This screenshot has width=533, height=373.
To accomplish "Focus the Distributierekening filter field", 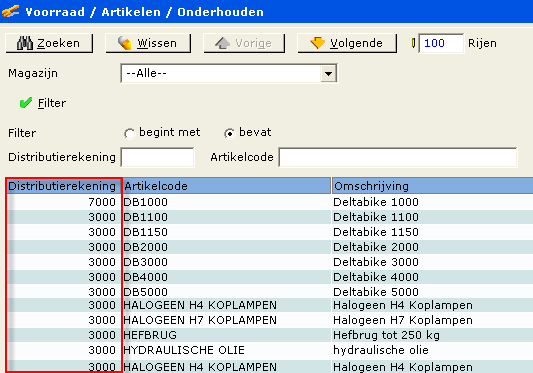I will pos(158,157).
